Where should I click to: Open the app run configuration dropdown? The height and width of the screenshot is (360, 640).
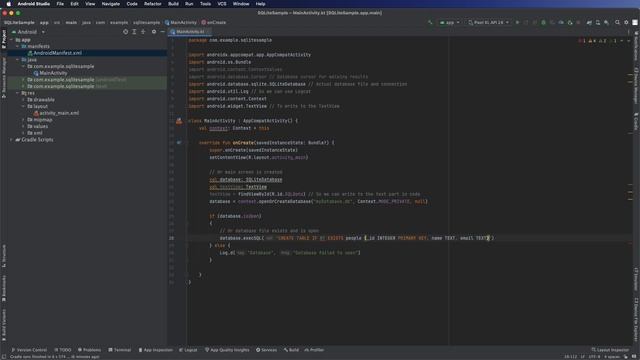pos(449,22)
